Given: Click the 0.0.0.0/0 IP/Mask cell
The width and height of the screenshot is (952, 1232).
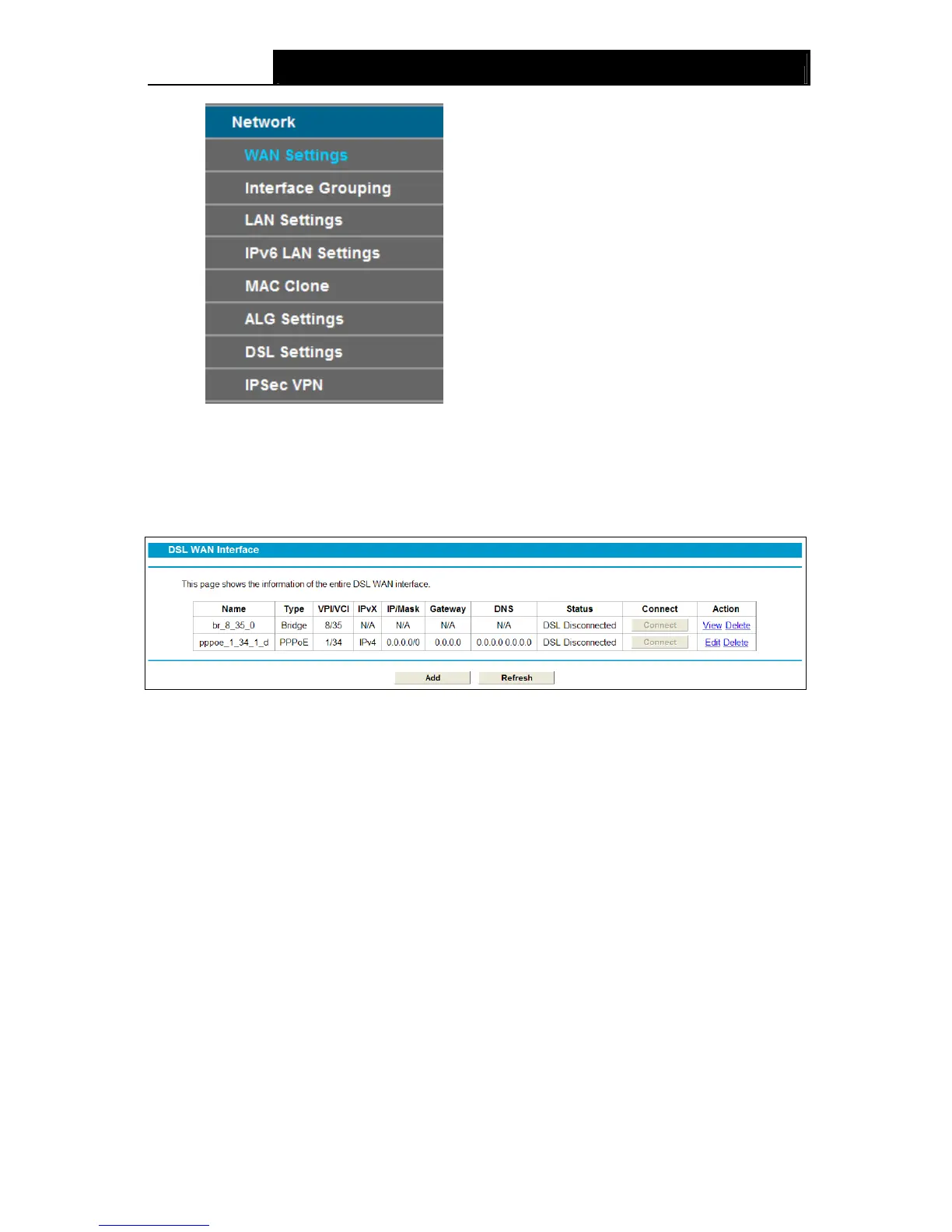Looking at the screenshot, I should click(403, 642).
